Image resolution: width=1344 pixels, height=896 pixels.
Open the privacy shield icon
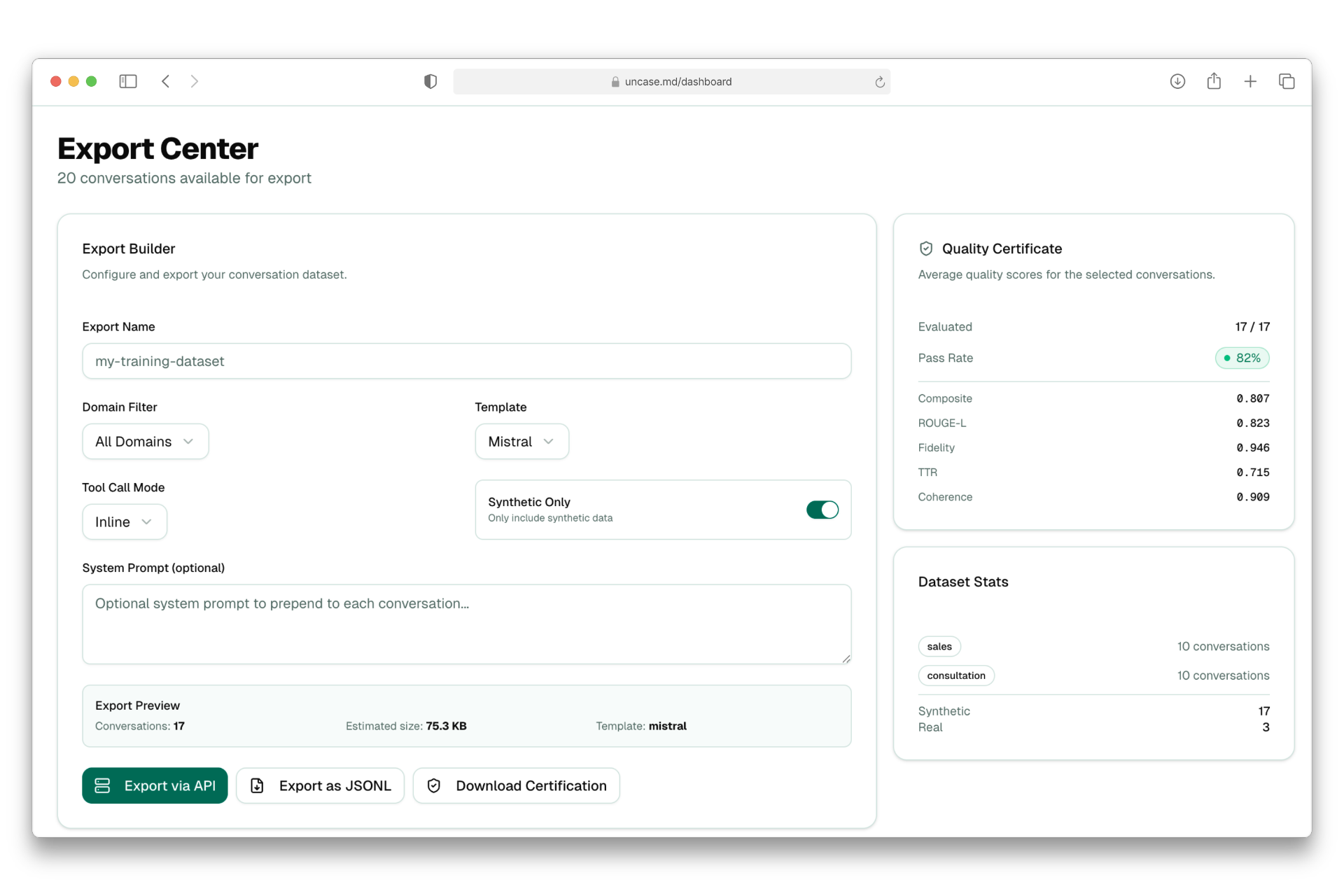click(x=430, y=81)
